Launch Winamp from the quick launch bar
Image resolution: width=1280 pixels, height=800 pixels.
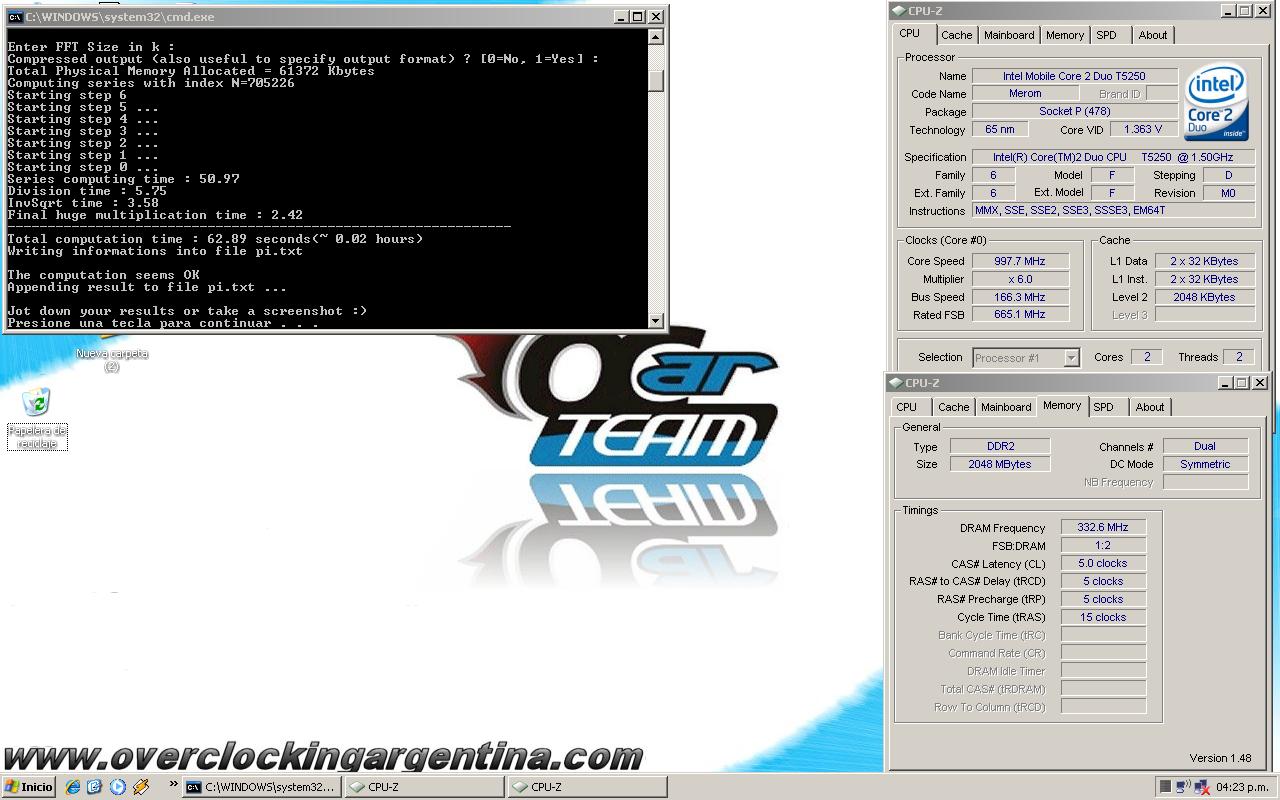click(x=141, y=787)
